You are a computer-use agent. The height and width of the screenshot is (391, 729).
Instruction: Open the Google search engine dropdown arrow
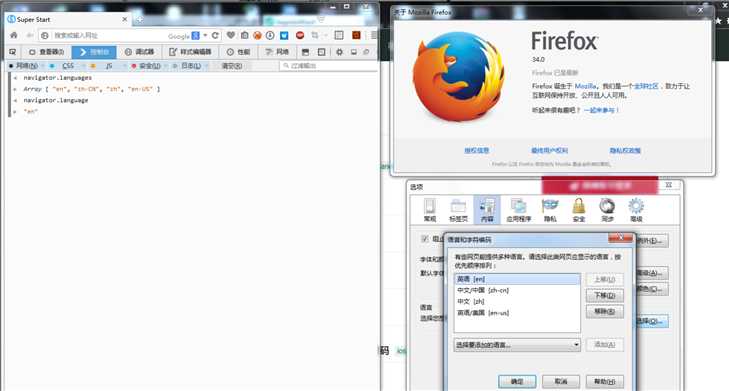click(x=205, y=35)
